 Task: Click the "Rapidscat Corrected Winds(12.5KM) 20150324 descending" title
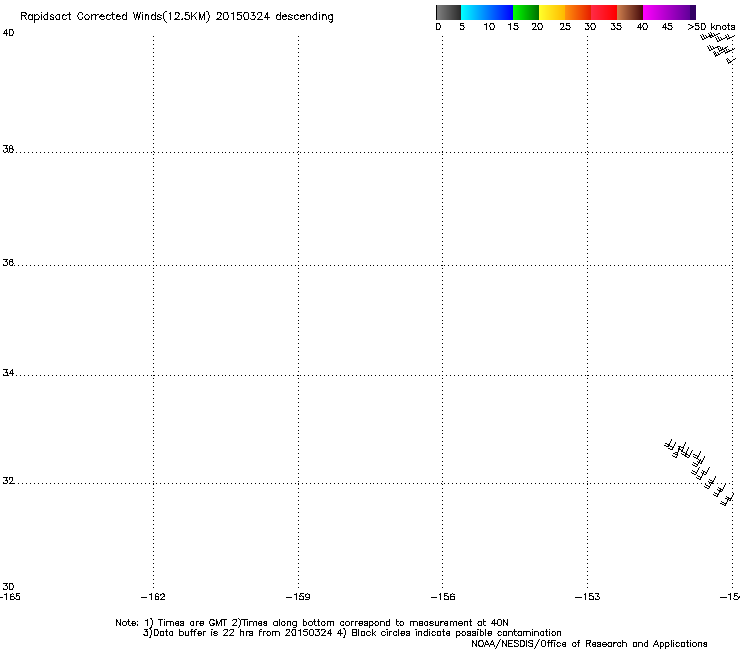pyautogui.click(x=177, y=17)
